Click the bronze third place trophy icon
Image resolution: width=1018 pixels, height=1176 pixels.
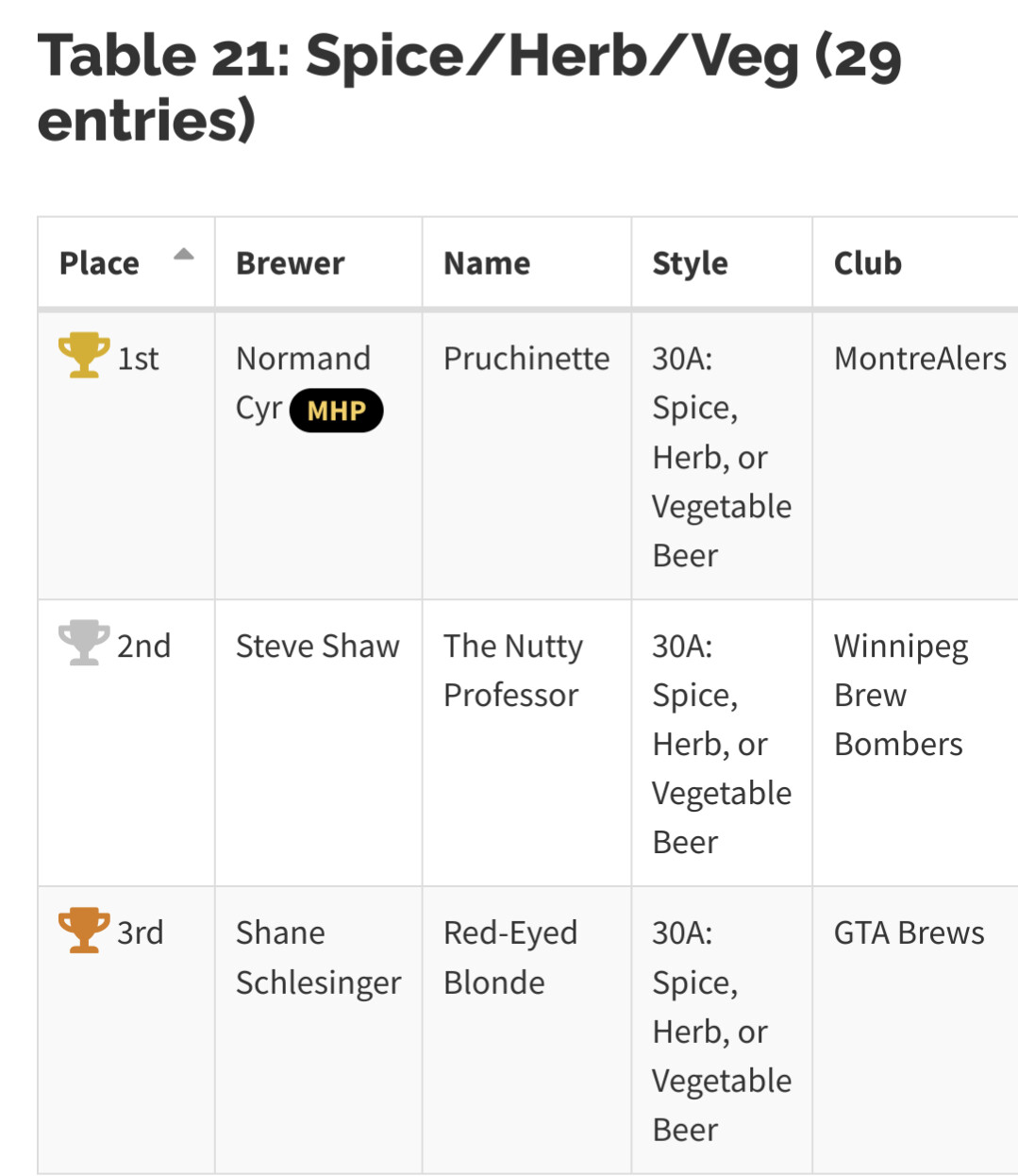(x=83, y=931)
